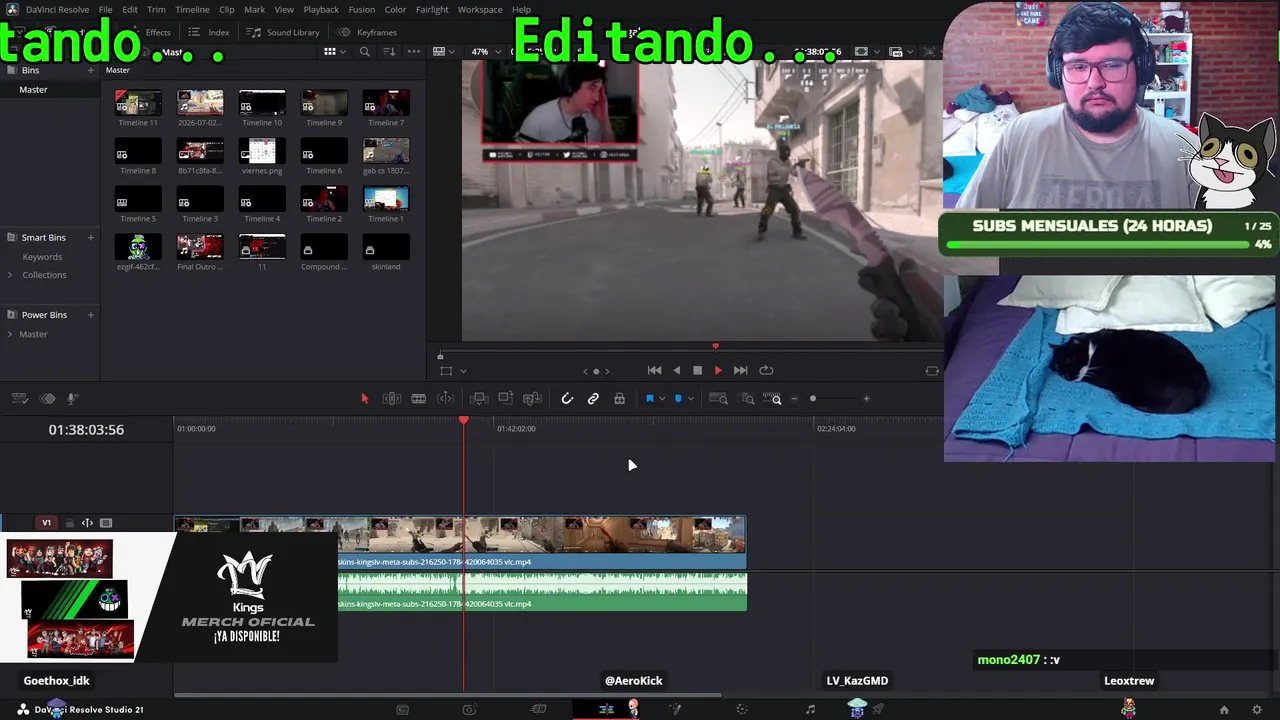The image size is (1280, 720).
Task: Click the Overwrite Clip toolbar icon
Action: (506, 399)
